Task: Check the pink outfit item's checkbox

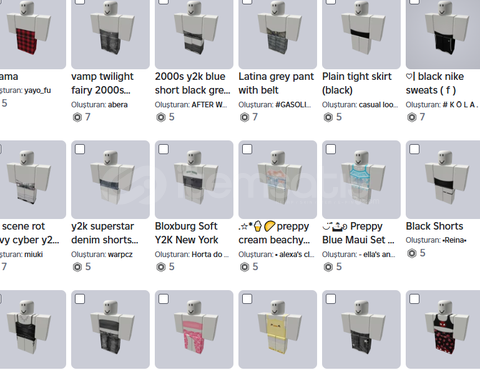Action: pos(164,299)
